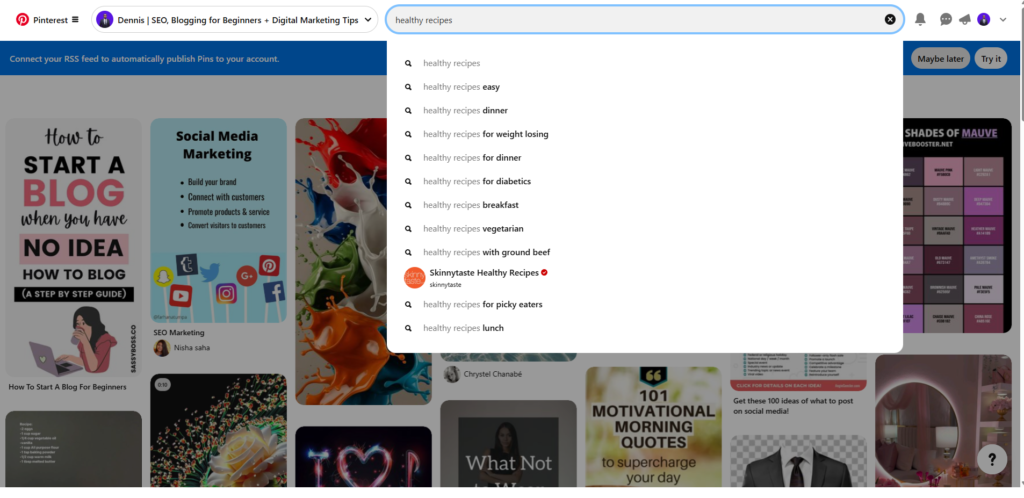Open the Pinterest hamburger menu
Image resolution: width=1024 pixels, height=498 pixels.
coord(75,20)
